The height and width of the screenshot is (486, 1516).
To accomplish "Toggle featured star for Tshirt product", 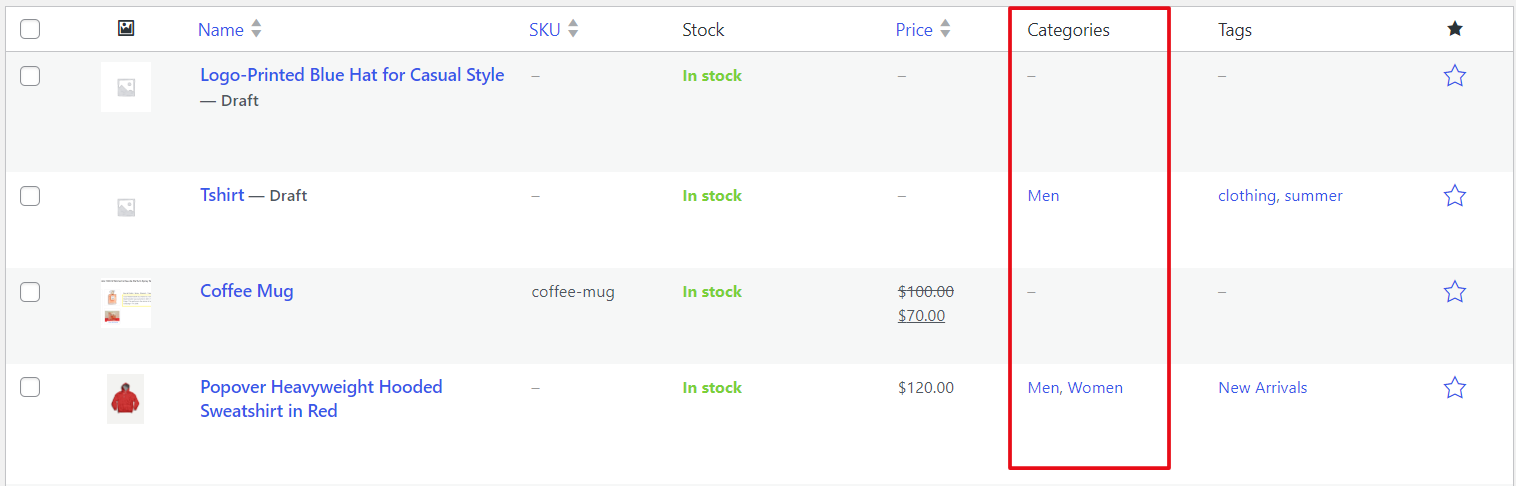I will coord(1454,196).
